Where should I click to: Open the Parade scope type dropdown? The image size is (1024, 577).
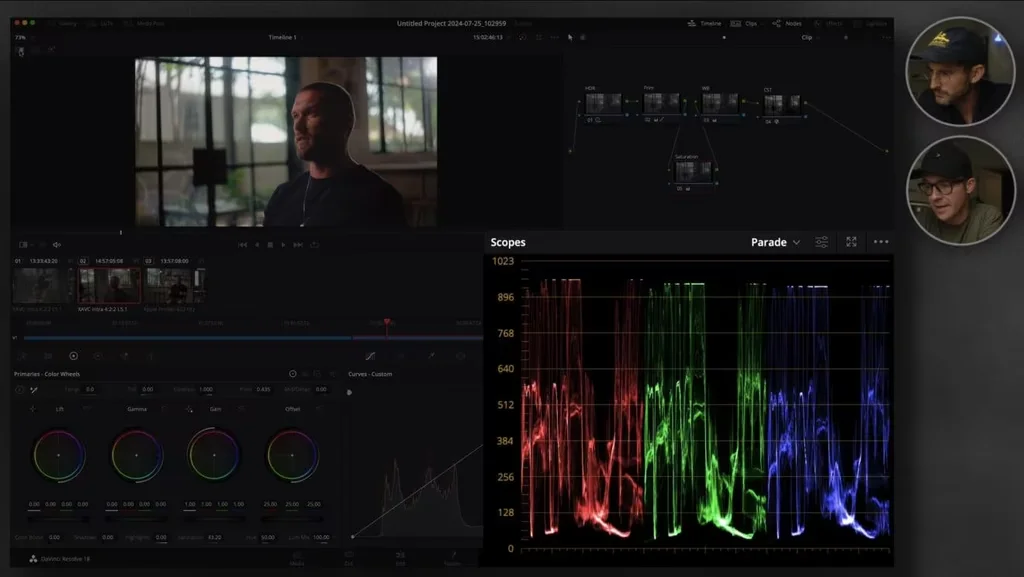point(776,242)
